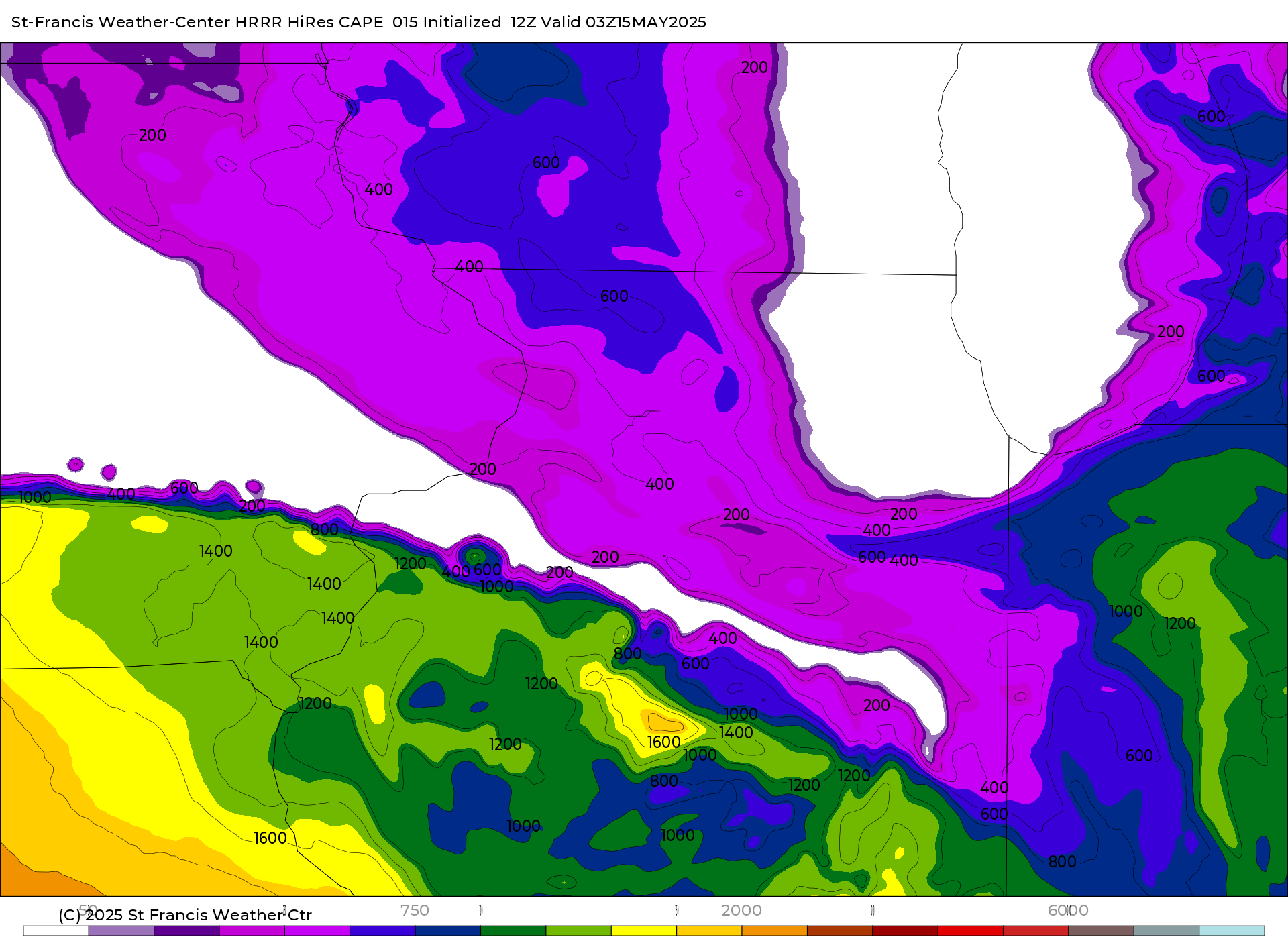1288x939 pixels.
Task: Click the 'St-Francis Weather-Center' title text
Action: (121, 22)
